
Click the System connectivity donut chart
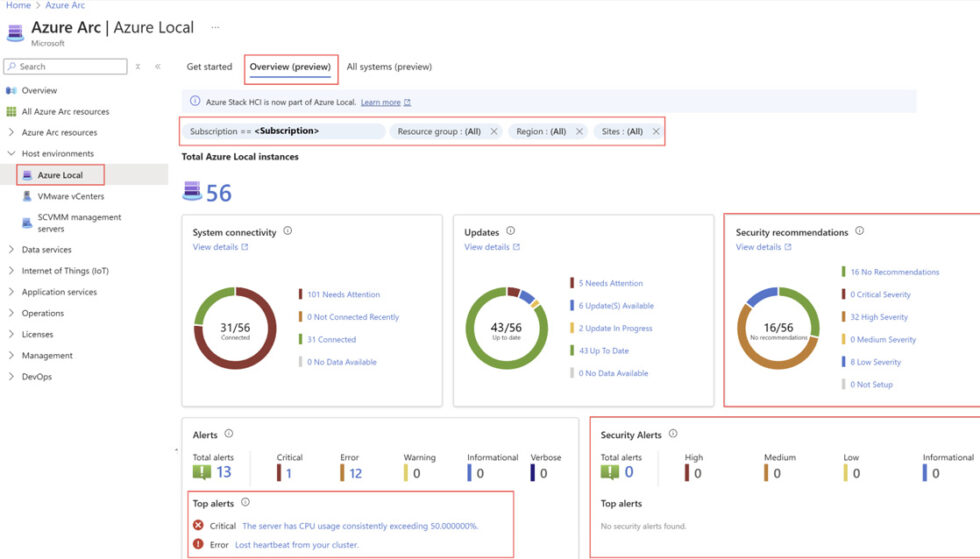click(x=235, y=328)
